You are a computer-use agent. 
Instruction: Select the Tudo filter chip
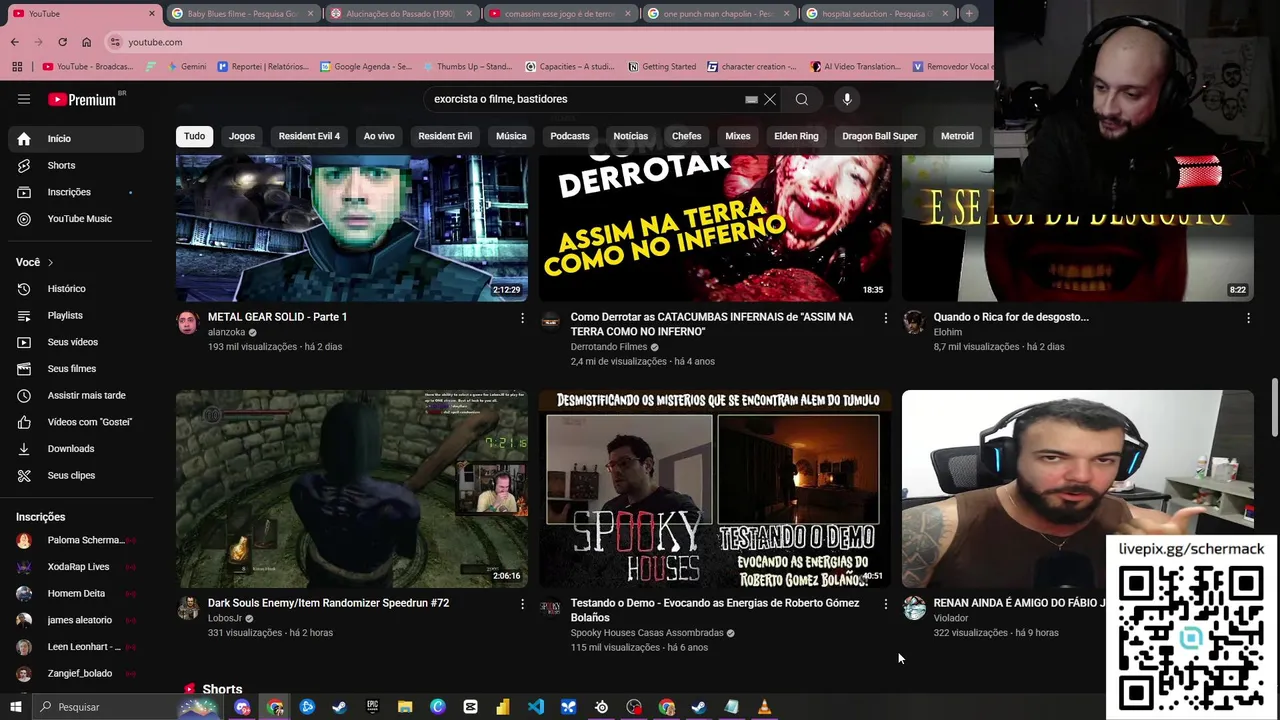coord(194,136)
